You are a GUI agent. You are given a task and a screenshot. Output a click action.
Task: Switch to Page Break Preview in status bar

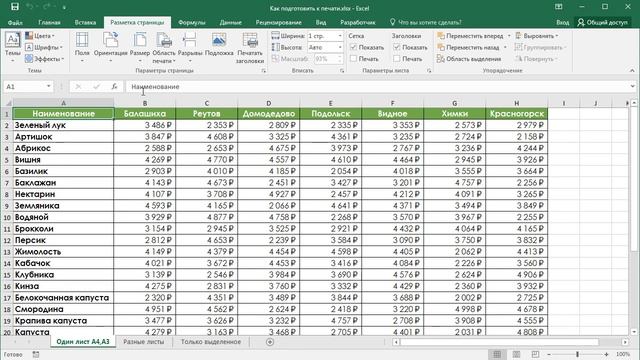click(535, 354)
